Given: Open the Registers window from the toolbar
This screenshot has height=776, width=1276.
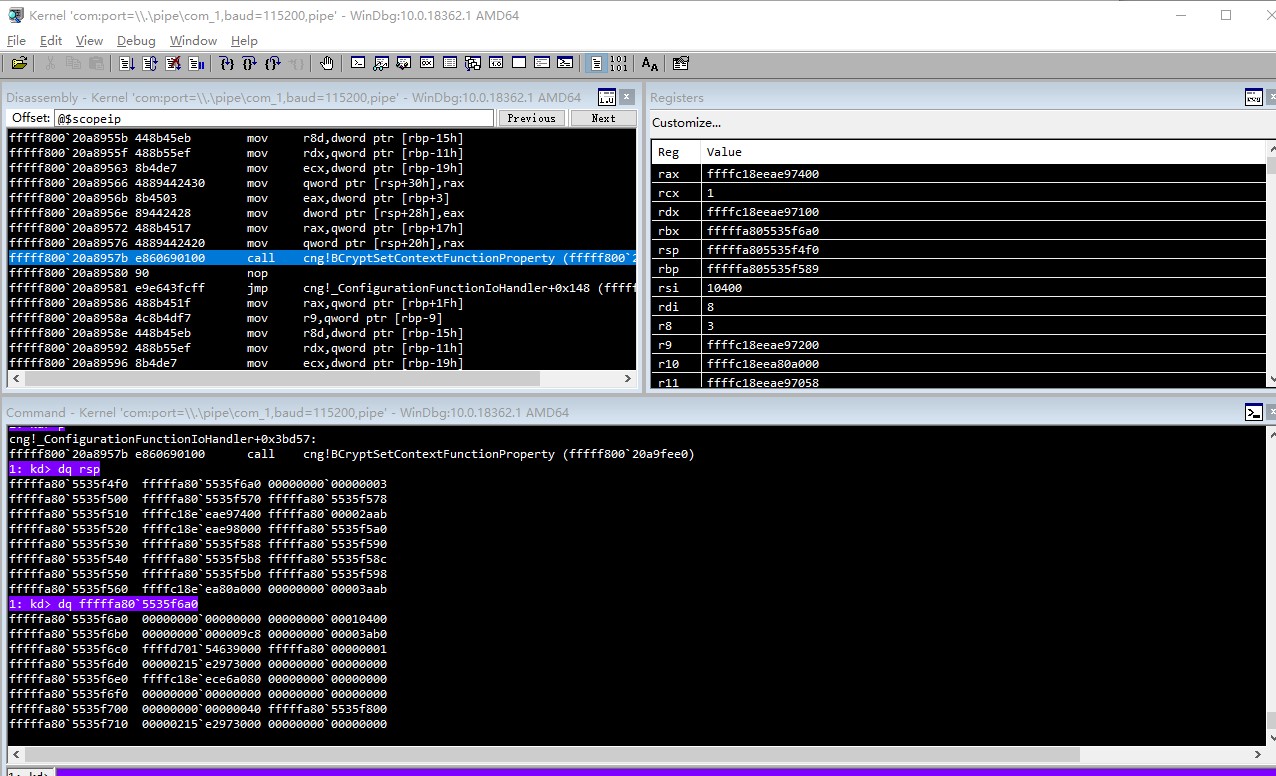Looking at the screenshot, I should [427, 63].
